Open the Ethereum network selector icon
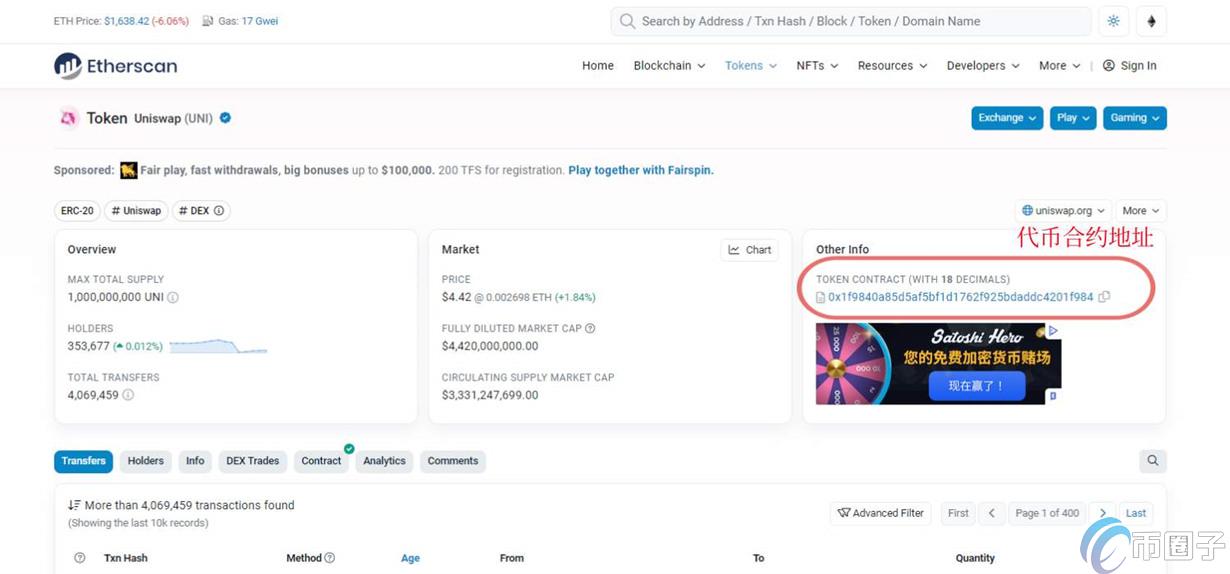 point(1151,21)
